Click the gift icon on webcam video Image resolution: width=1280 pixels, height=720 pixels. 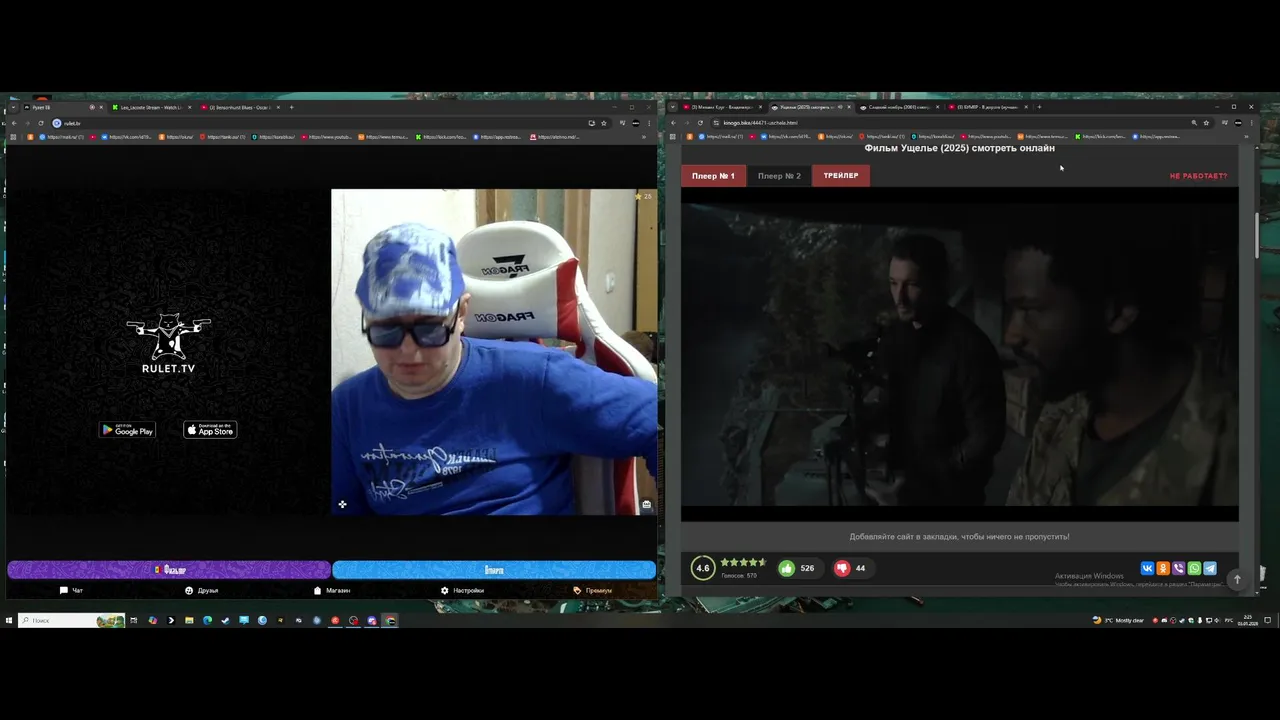646,504
